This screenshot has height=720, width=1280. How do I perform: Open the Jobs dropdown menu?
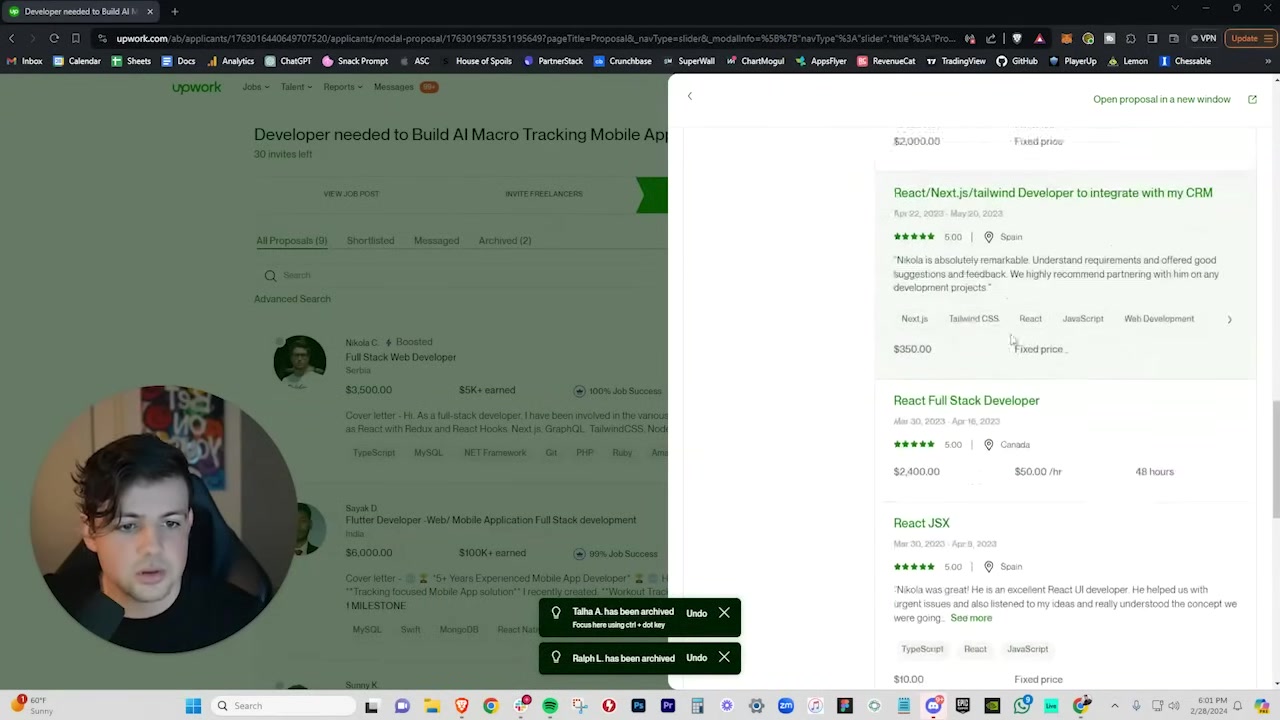[255, 87]
